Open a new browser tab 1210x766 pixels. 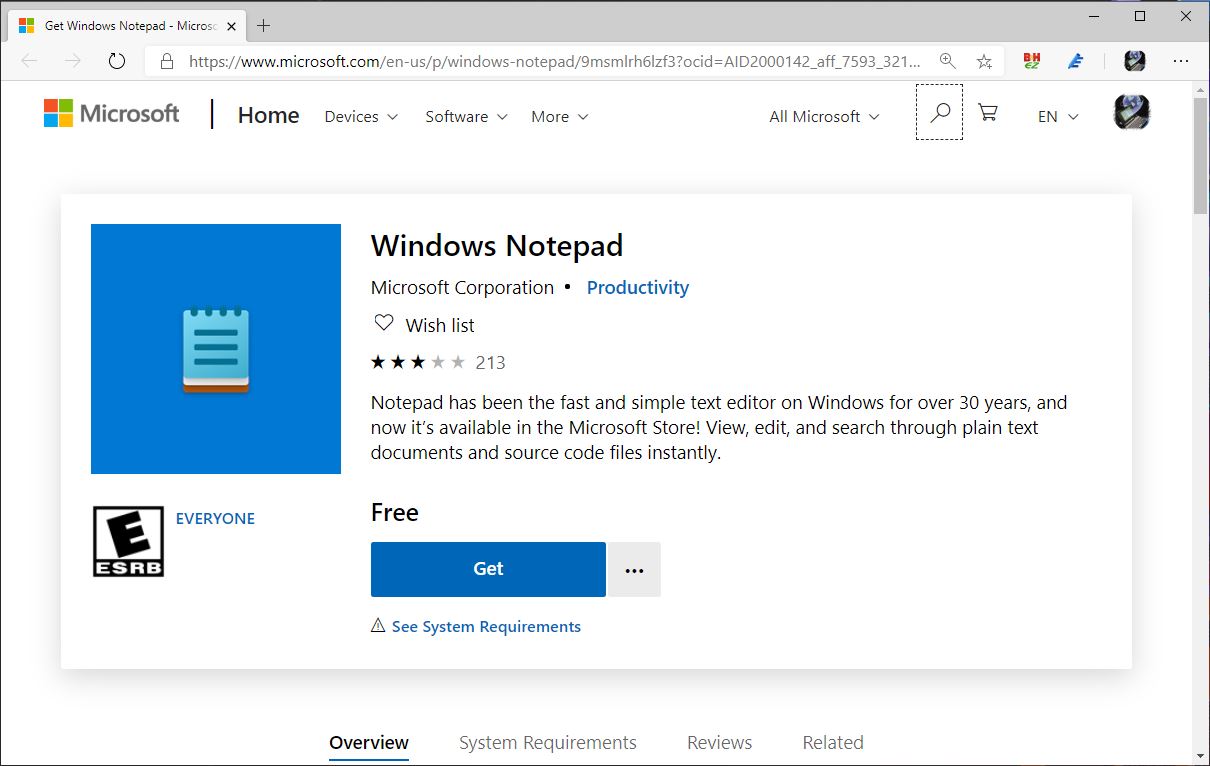[x=264, y=26]
